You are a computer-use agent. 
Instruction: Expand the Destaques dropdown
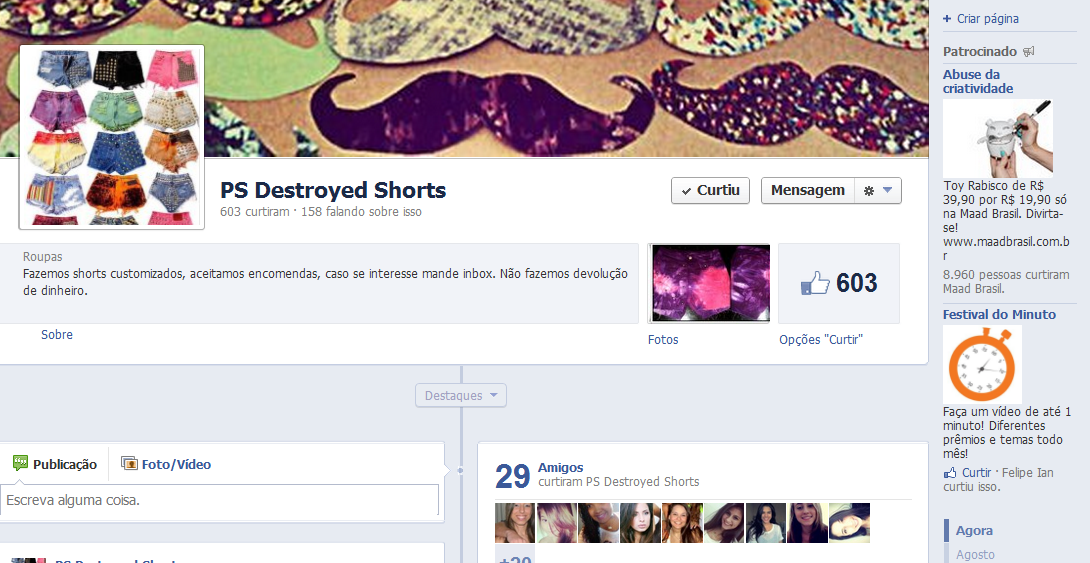(461, 395)
